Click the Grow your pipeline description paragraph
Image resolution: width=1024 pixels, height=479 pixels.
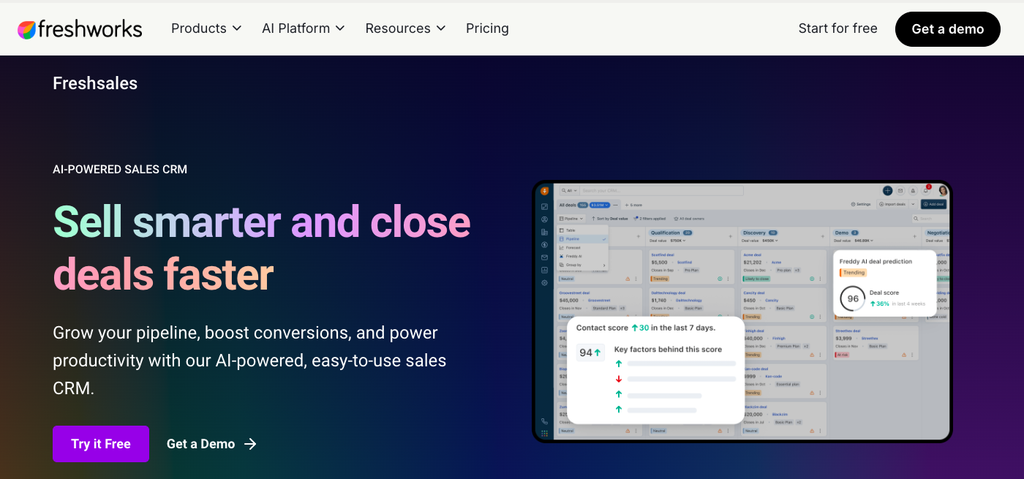click(250, 360)
